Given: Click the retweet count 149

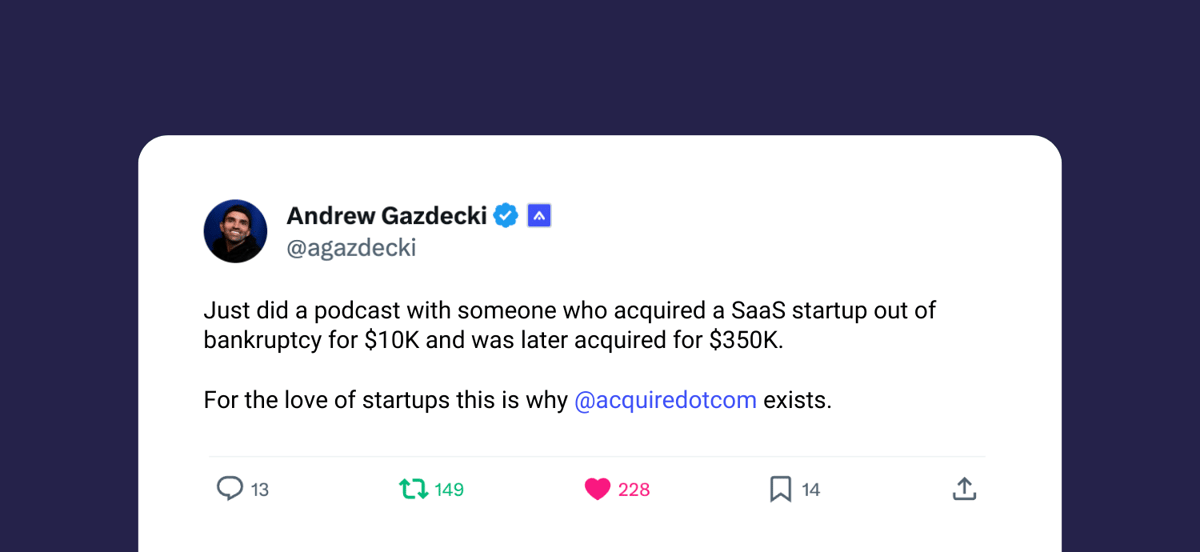Looking at the screenshot, I should point(449,490).
